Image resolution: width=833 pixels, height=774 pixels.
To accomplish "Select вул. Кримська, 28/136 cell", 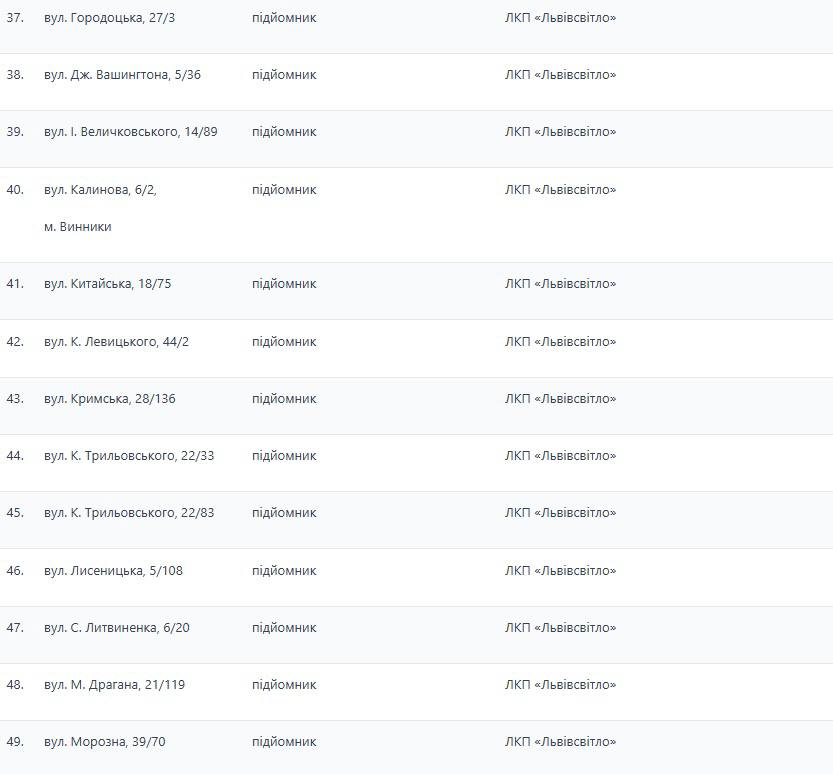I will coord(109,399).
